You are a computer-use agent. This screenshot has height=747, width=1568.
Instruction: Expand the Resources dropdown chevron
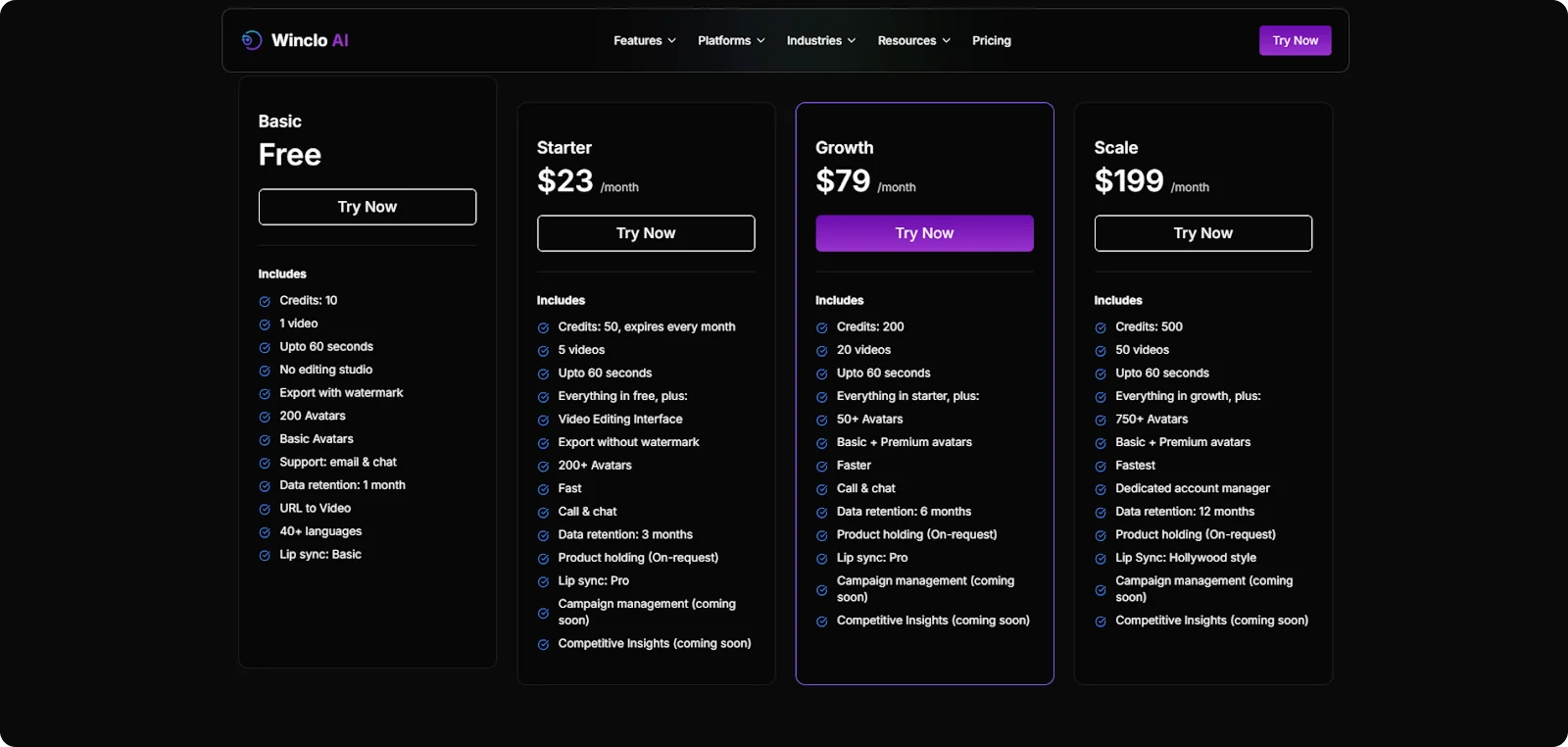[946, 41]
